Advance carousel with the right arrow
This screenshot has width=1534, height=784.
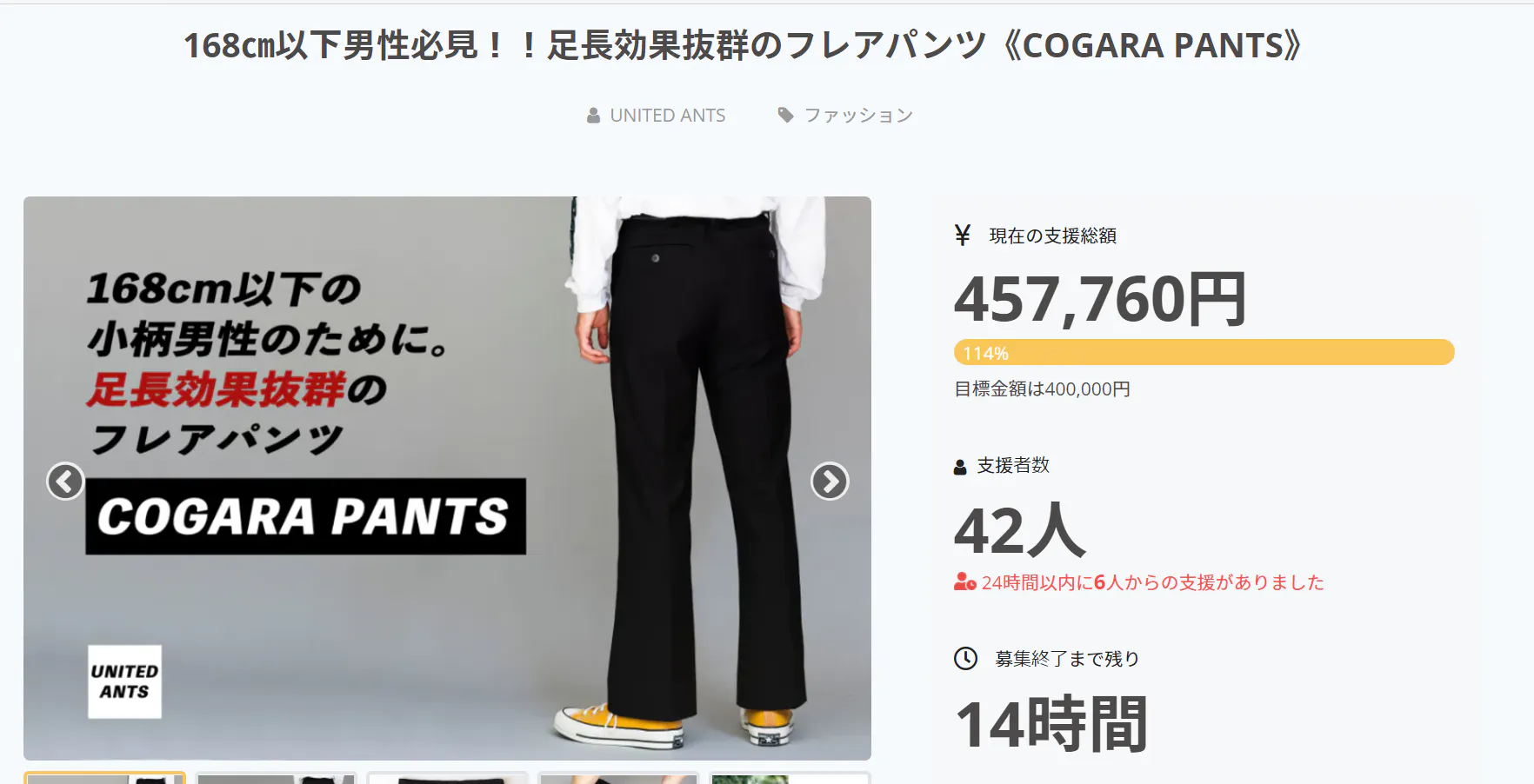830,482
